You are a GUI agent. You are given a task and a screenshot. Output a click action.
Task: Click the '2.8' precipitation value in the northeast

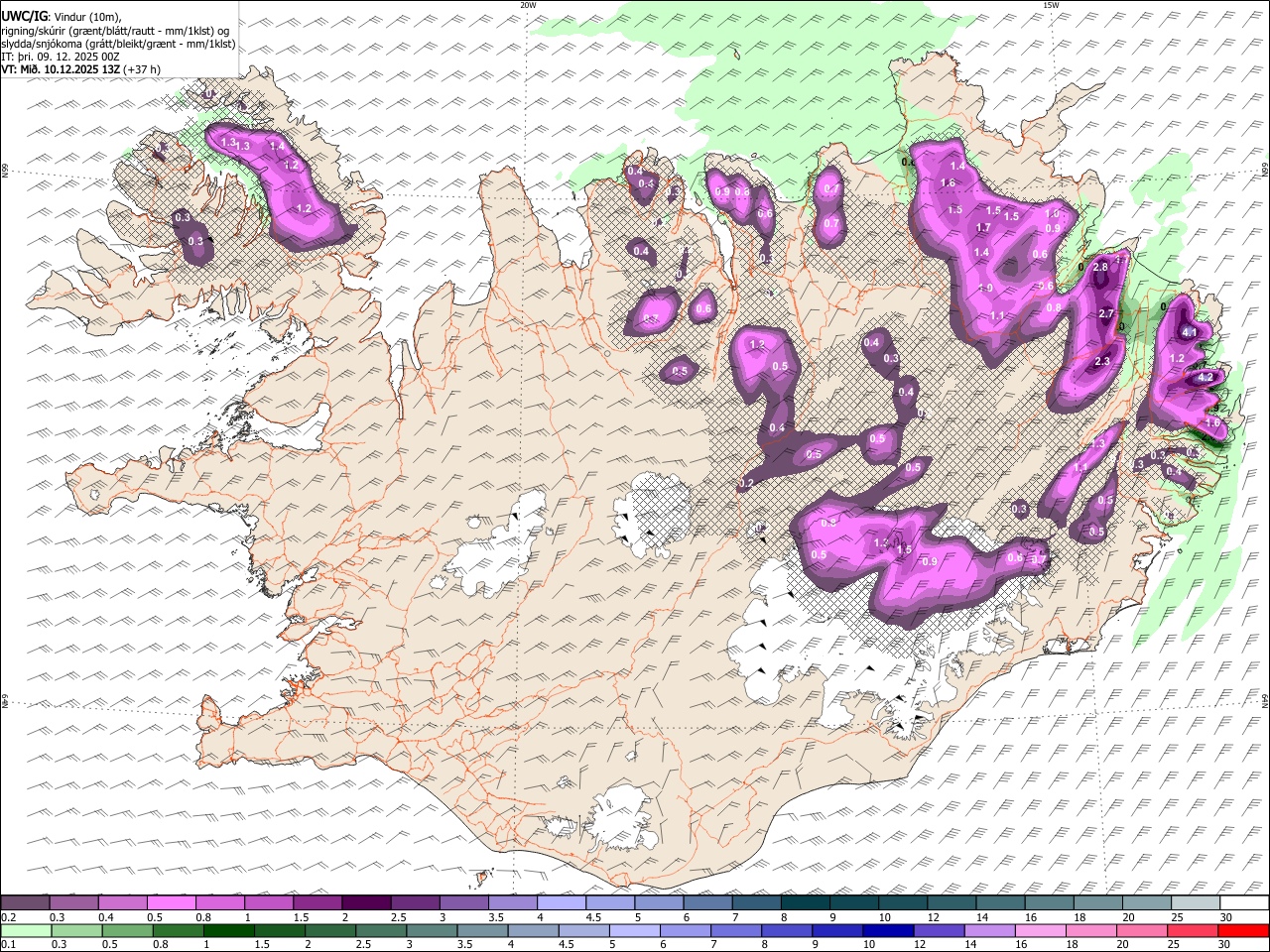(x=1099, y=267)
